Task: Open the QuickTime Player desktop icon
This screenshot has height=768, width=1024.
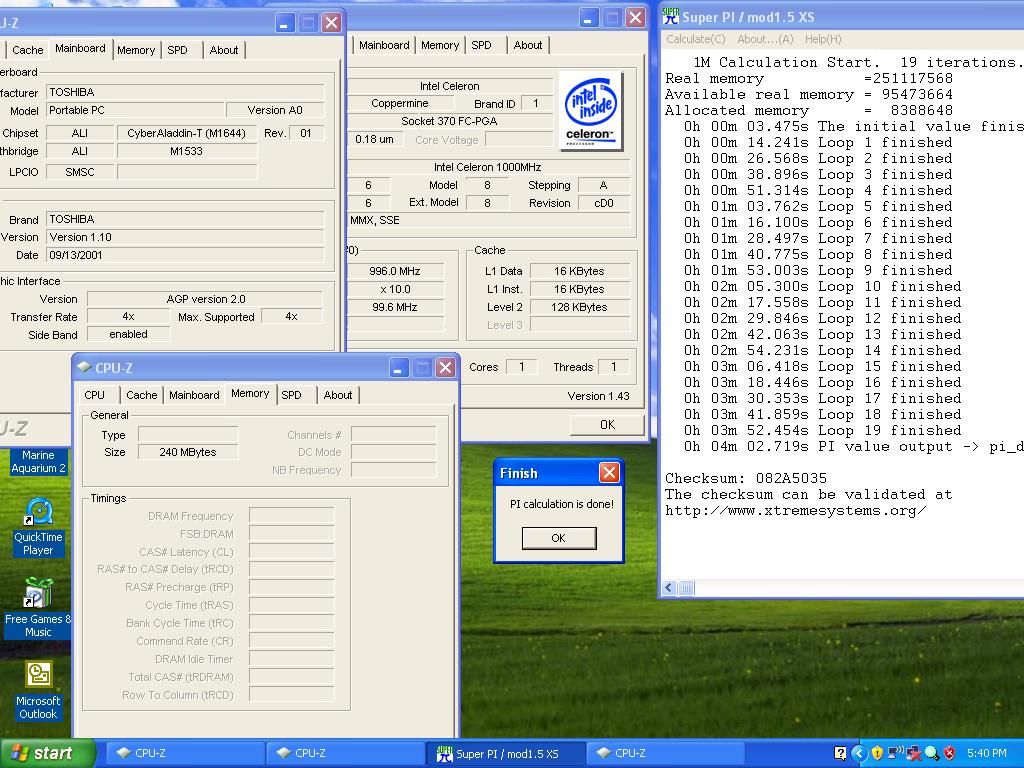Action: coord(39,526)
